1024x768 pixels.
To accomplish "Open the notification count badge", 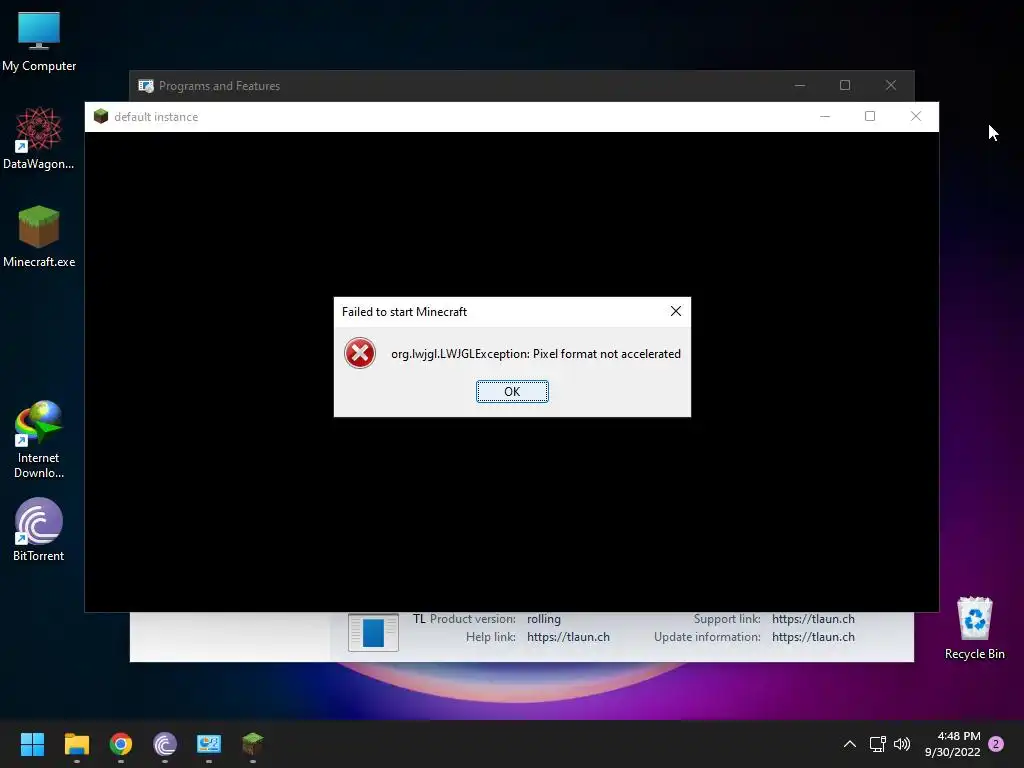I will click(x=997, y=744).
